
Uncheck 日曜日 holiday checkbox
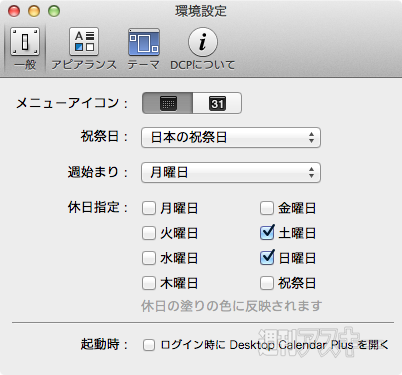coord(267,258)
